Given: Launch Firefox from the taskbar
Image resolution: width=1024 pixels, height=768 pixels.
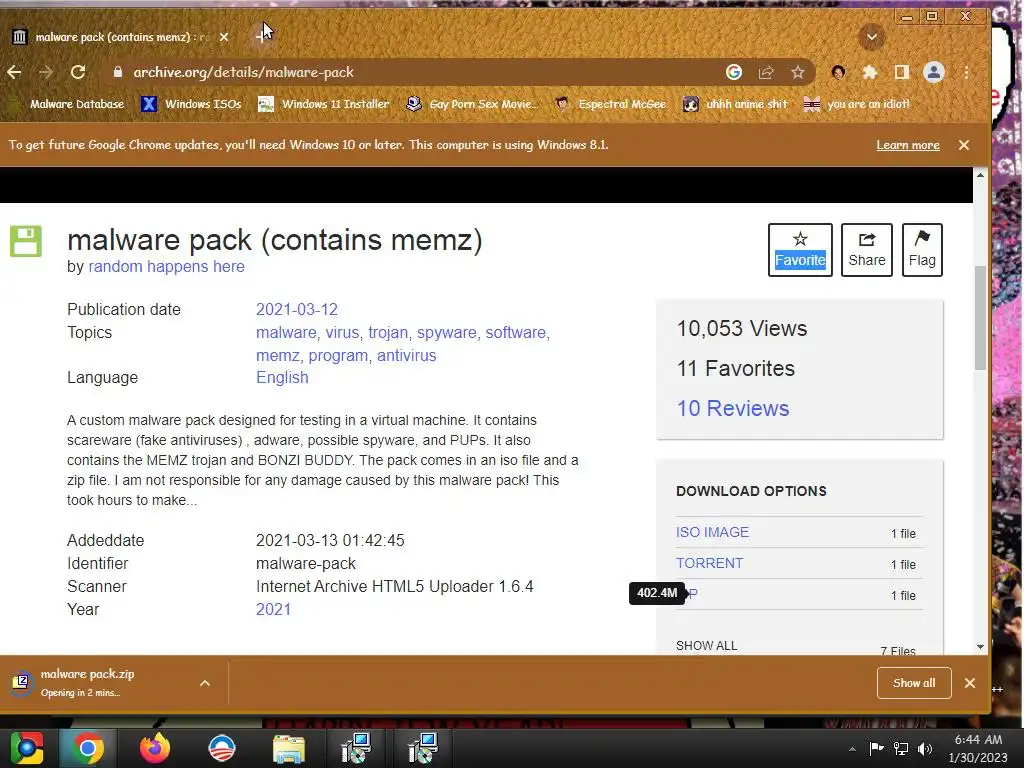Looking at the screenshot, I should (155, 748).
